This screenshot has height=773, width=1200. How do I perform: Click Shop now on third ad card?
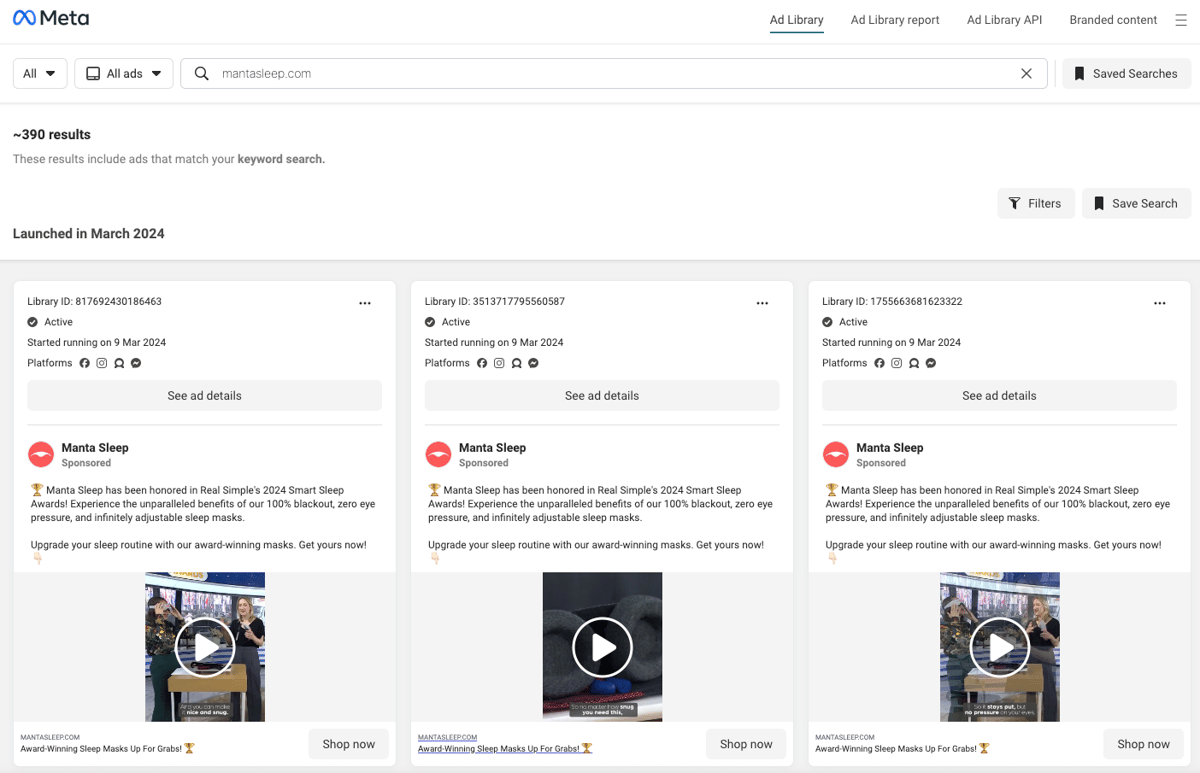click(1144, 744)
